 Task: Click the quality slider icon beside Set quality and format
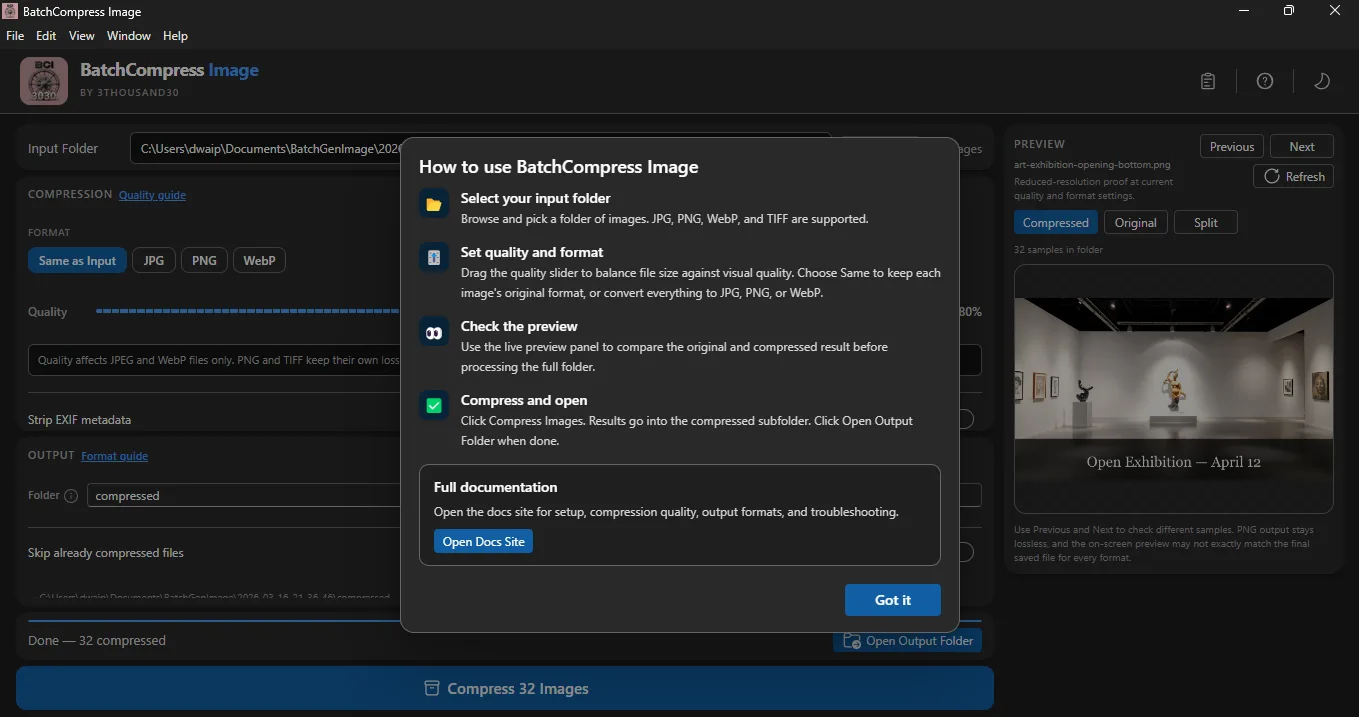434,258
